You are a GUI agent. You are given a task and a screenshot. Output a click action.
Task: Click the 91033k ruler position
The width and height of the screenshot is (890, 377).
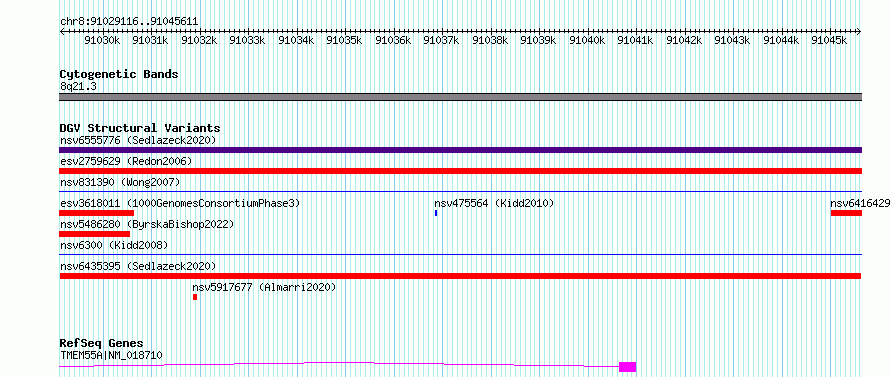point(247,40)
